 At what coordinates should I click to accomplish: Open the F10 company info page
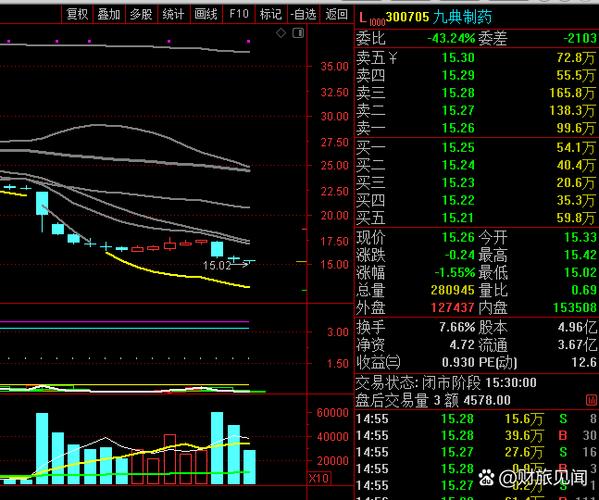(x=239, y=14)
